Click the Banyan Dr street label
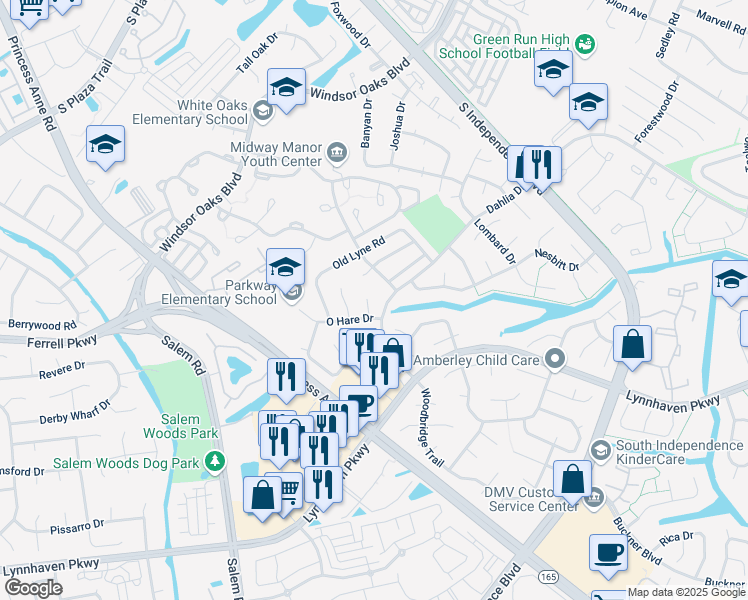 [x=366, y=123]
